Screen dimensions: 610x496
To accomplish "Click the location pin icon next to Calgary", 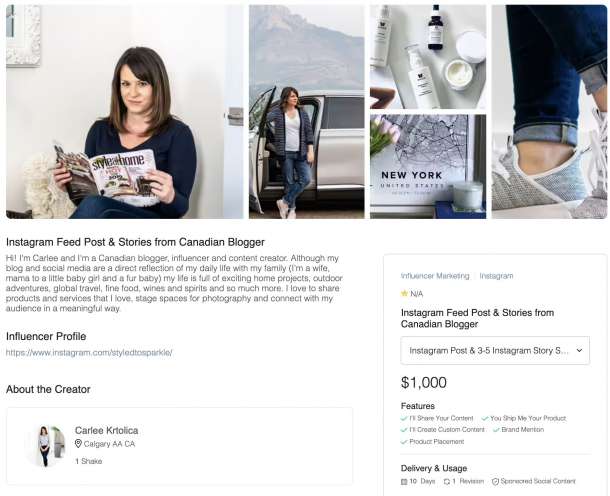I will pyautogui.click(x=78, y=443).
